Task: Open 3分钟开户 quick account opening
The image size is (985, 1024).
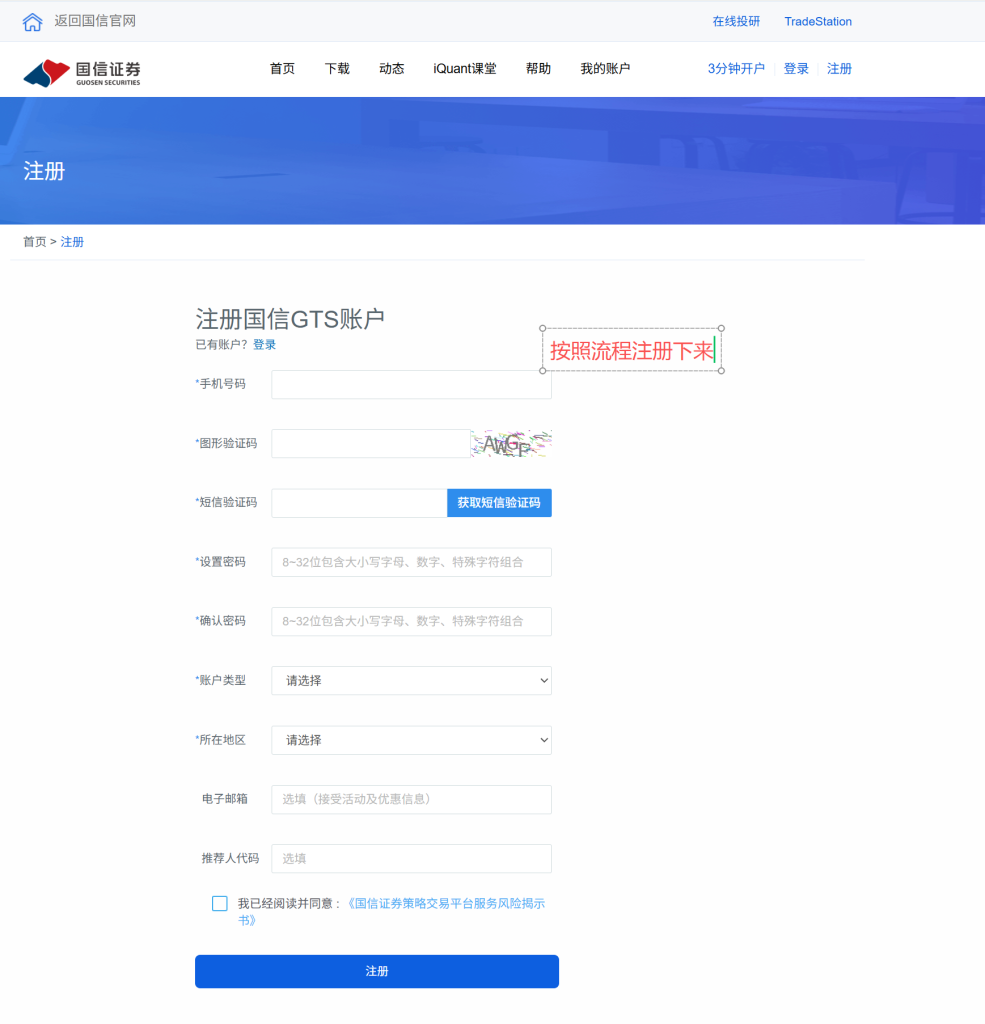Action: click(x=736, y=69)
